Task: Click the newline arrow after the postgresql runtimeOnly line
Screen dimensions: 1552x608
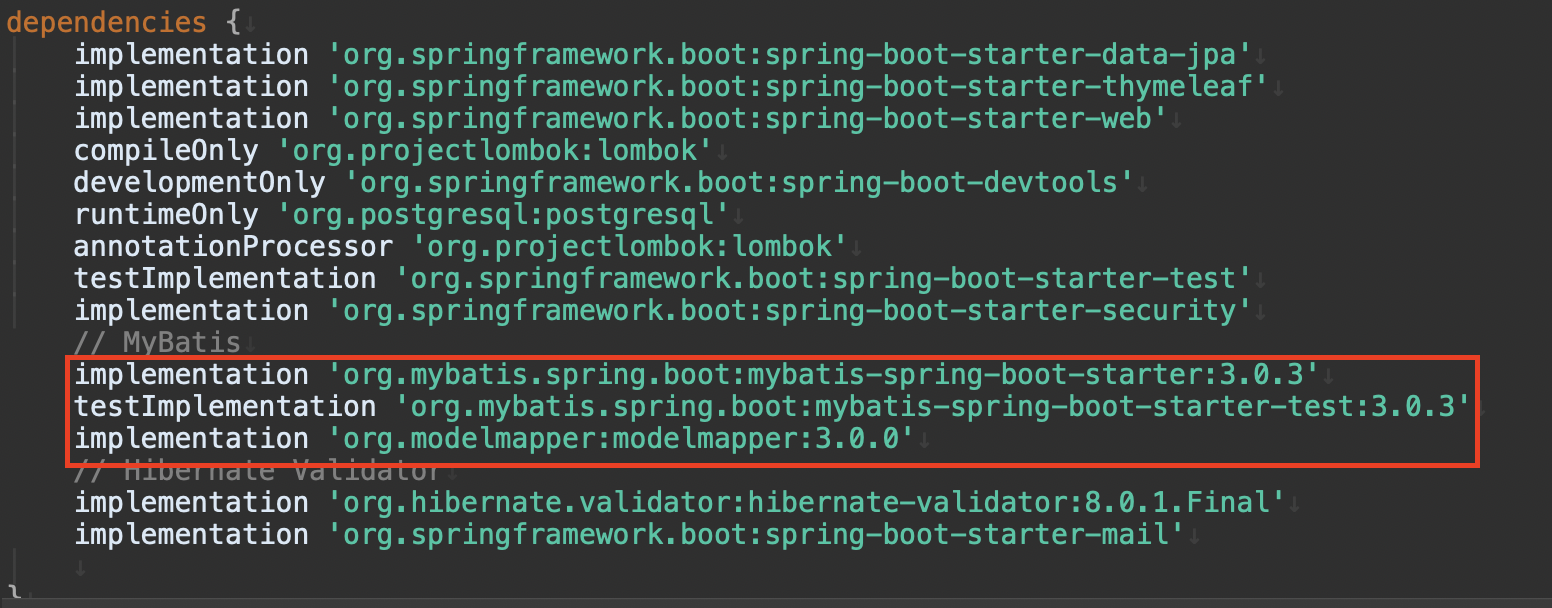Action: [739, 214]
